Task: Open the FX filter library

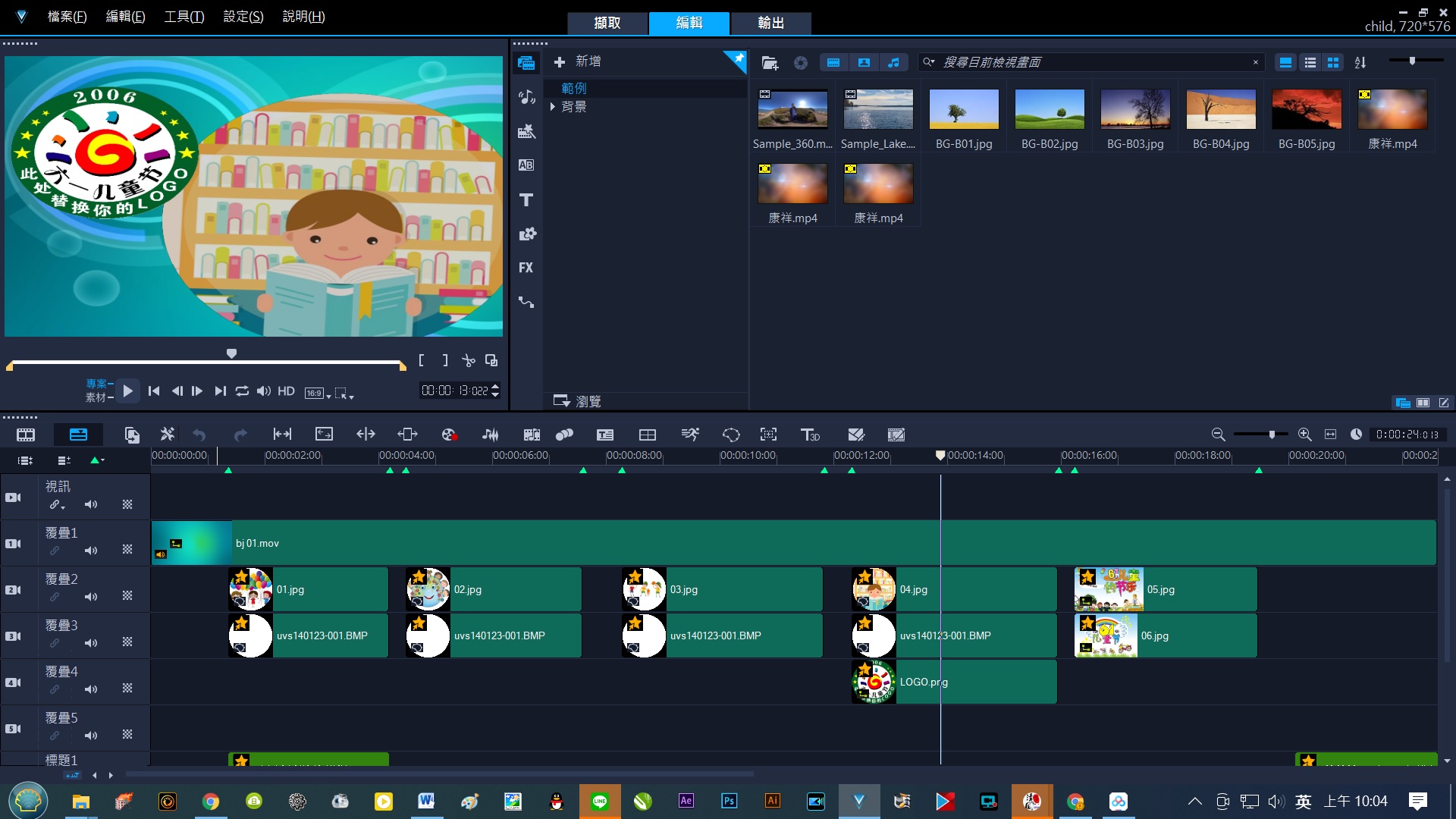Action: [x=526, y=268]
